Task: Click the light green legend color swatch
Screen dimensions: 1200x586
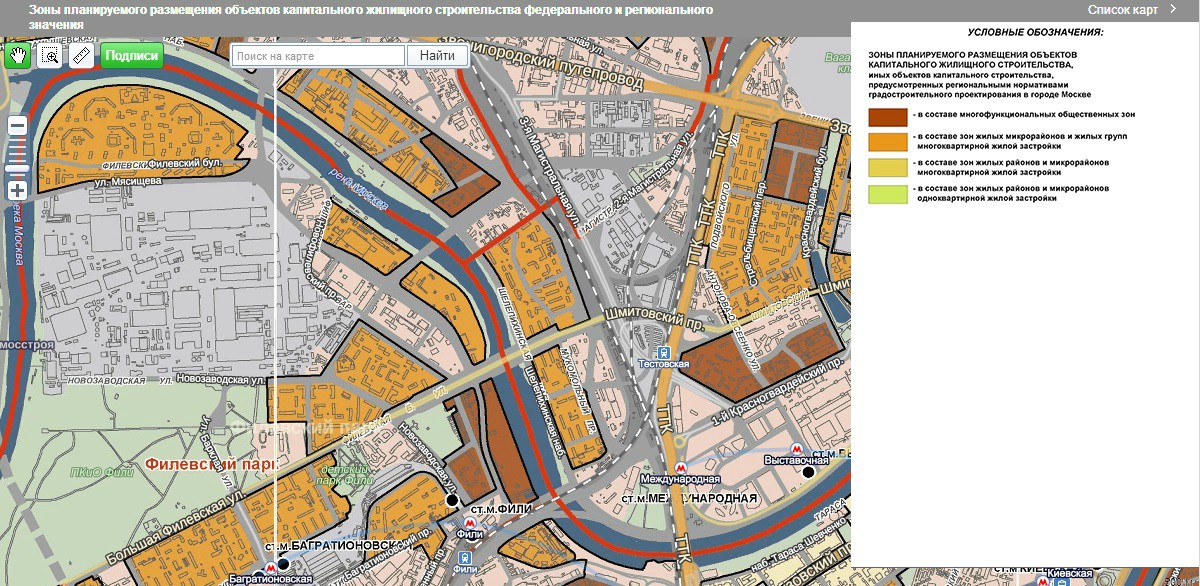Action: pos(886,194)
